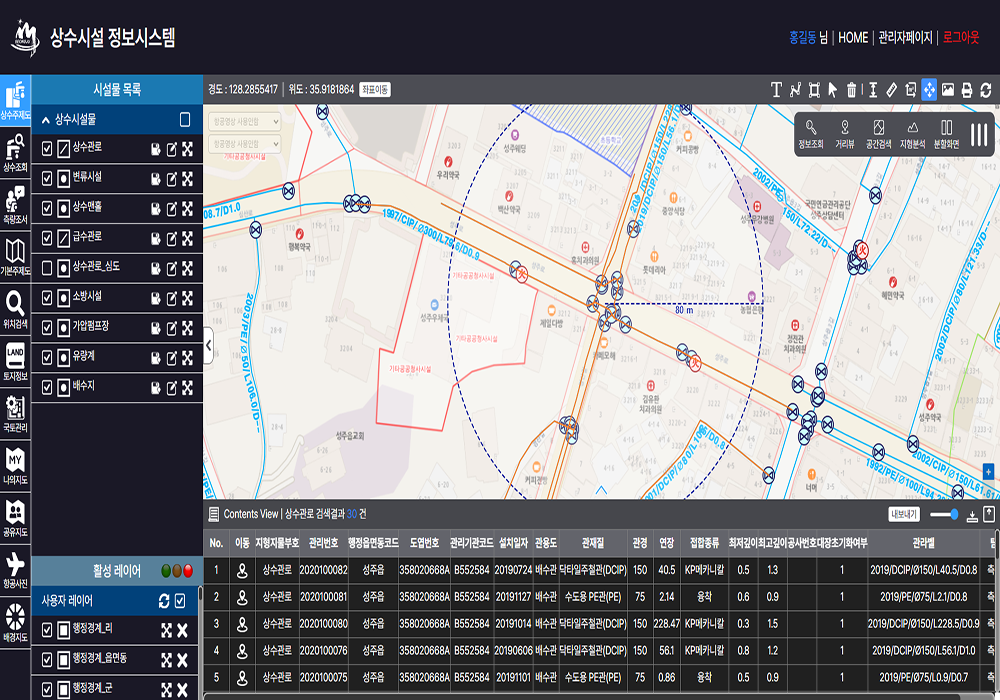Viewport: 1000px width, 700px height.
Task: Open the 나의지도 sidebar menu
Action: [15, 467]
